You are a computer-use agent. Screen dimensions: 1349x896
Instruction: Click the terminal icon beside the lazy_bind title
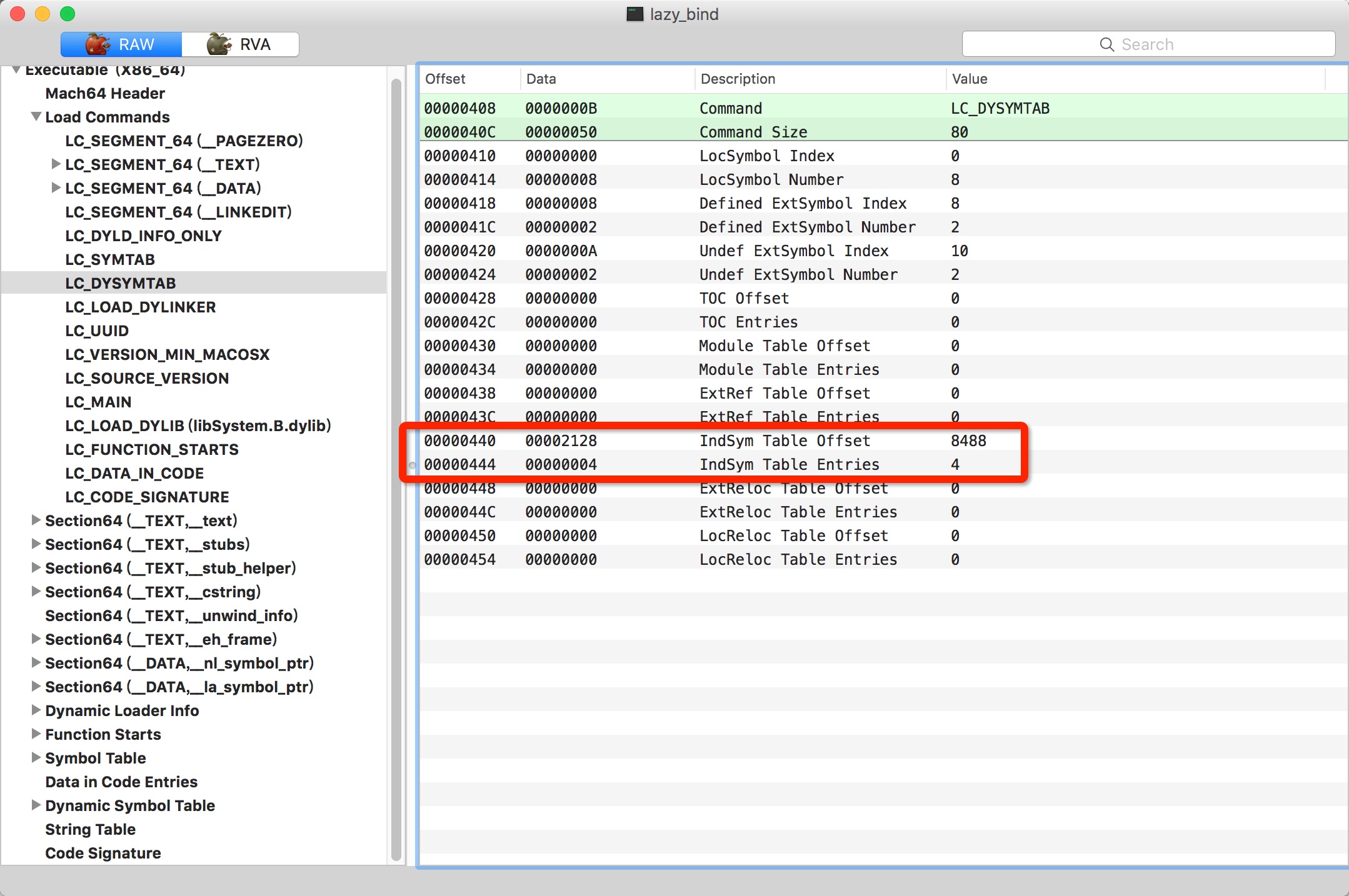pyautogui.click(x=634, y=14)
